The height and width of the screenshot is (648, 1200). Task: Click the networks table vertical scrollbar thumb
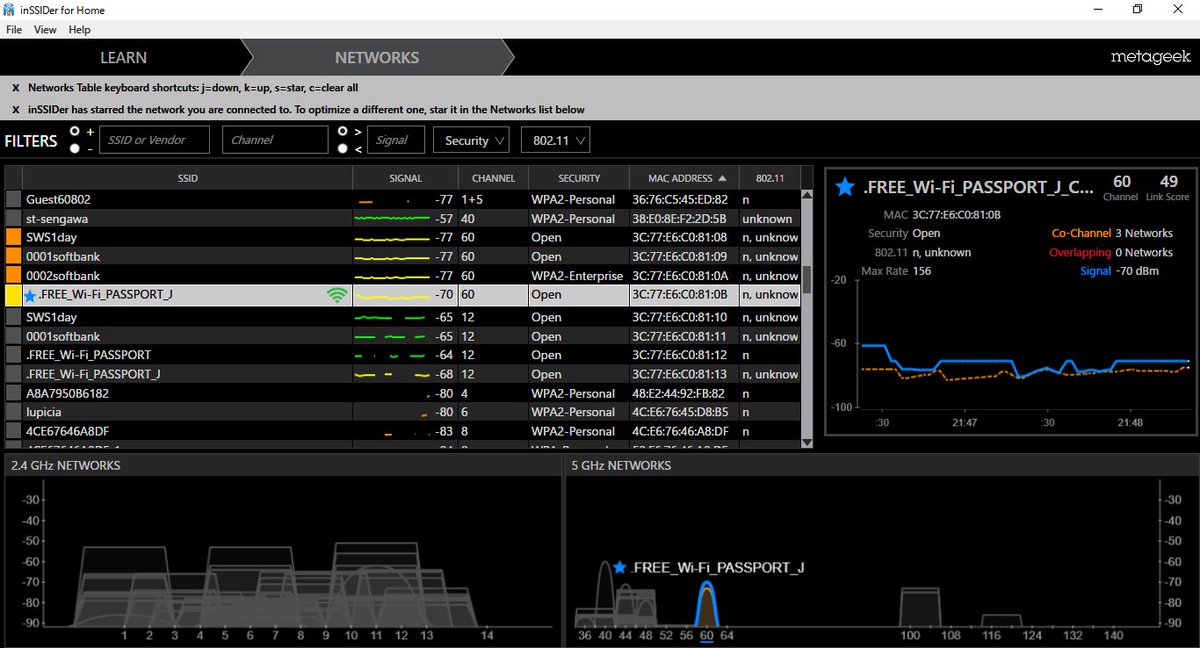tap(807, 279)
